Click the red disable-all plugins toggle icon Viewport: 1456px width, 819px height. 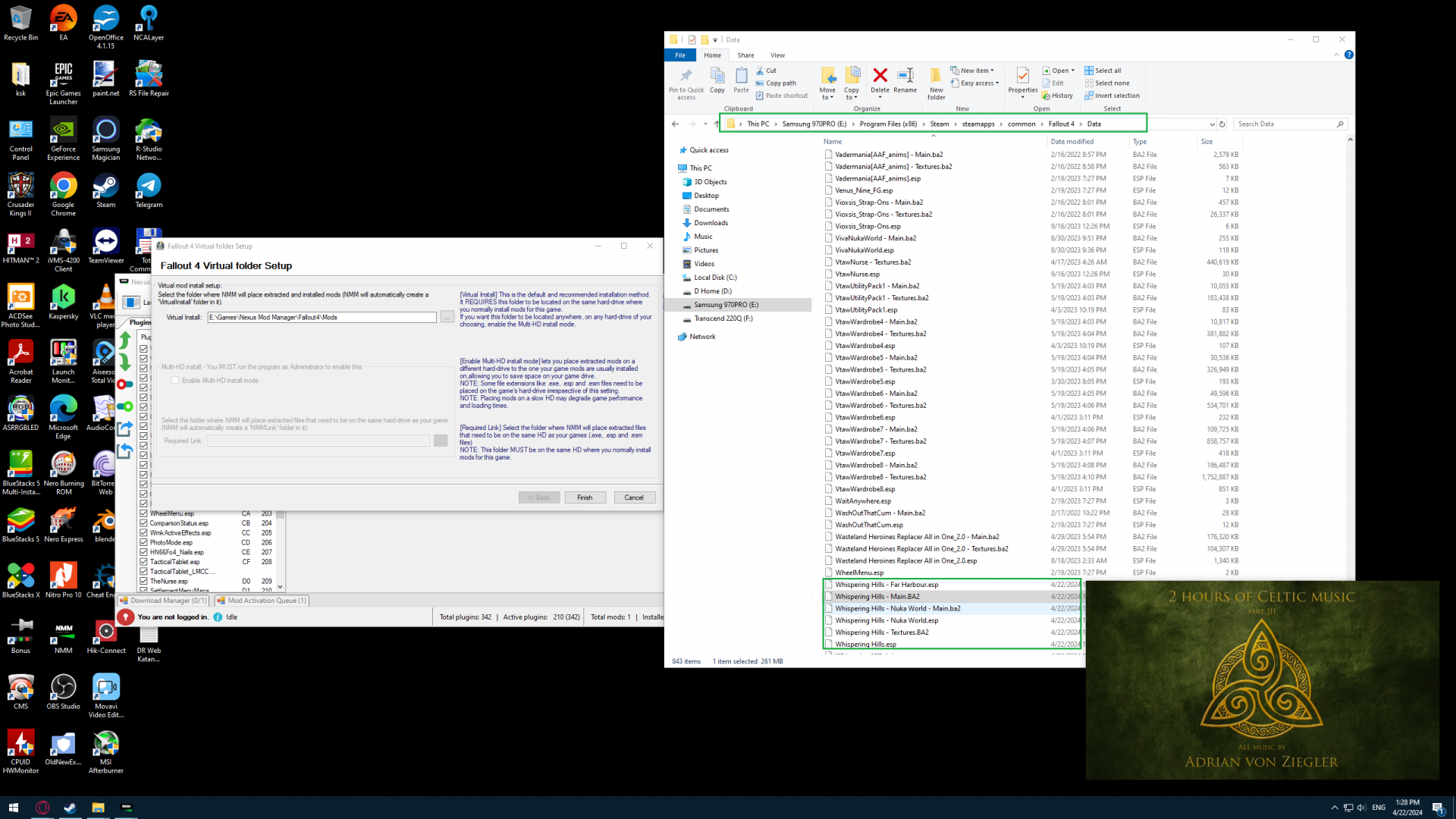click(125, 384)
